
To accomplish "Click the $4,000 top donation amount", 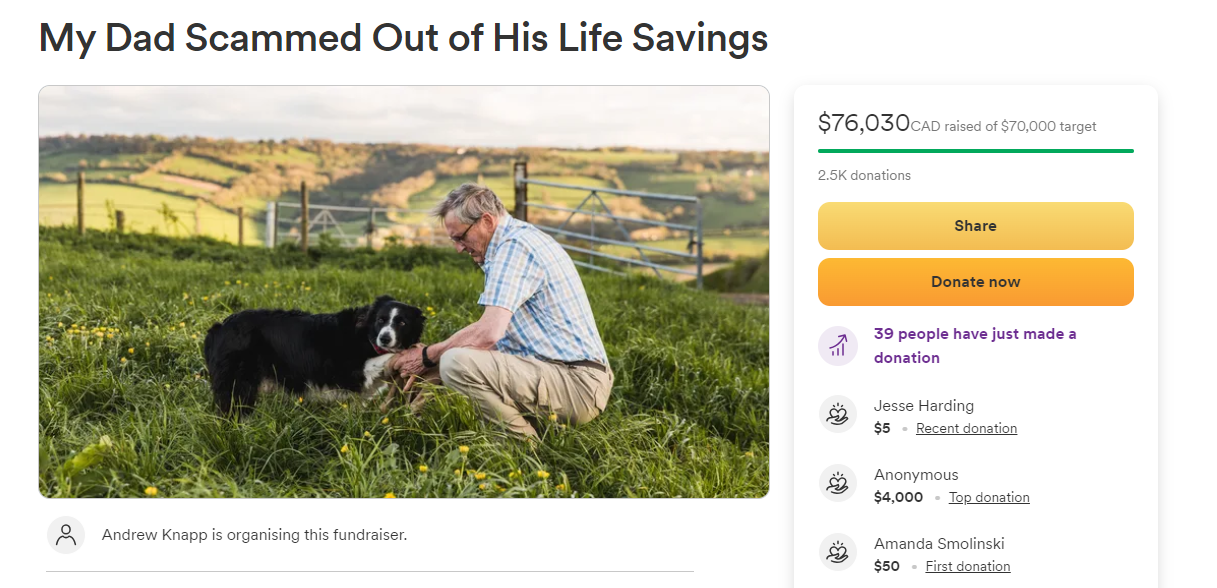I will point(898,497).
